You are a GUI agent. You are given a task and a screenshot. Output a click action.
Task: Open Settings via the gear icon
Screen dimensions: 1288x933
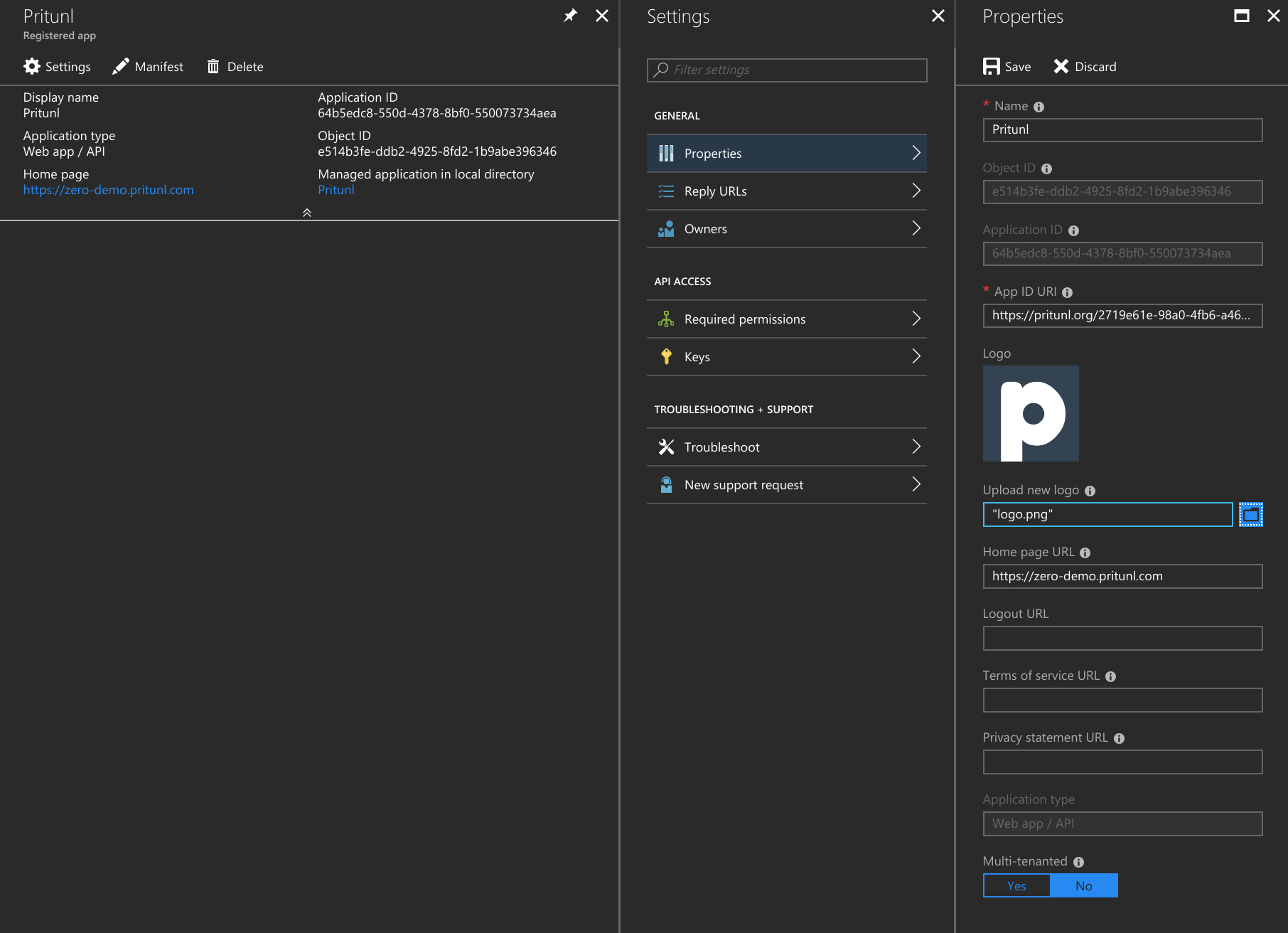coord(32,66)
